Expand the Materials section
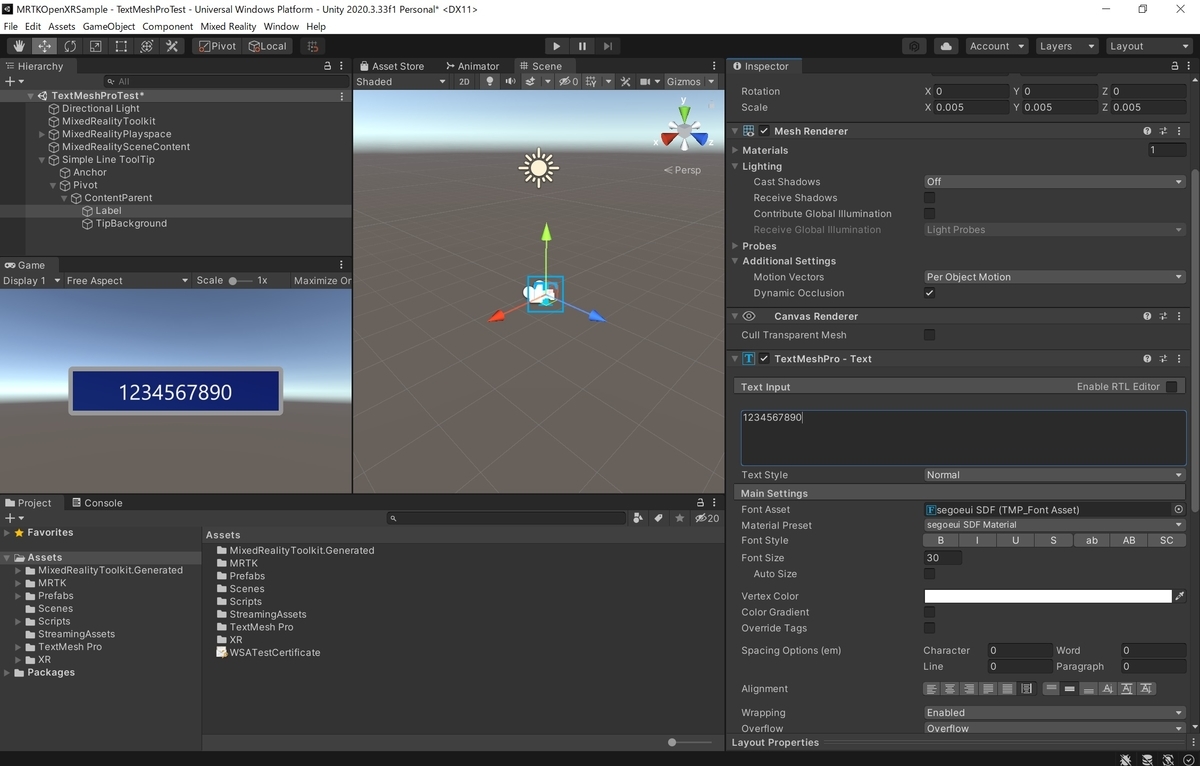The height and width of the screenshot is (766, 1200). (x=735, y=150)
